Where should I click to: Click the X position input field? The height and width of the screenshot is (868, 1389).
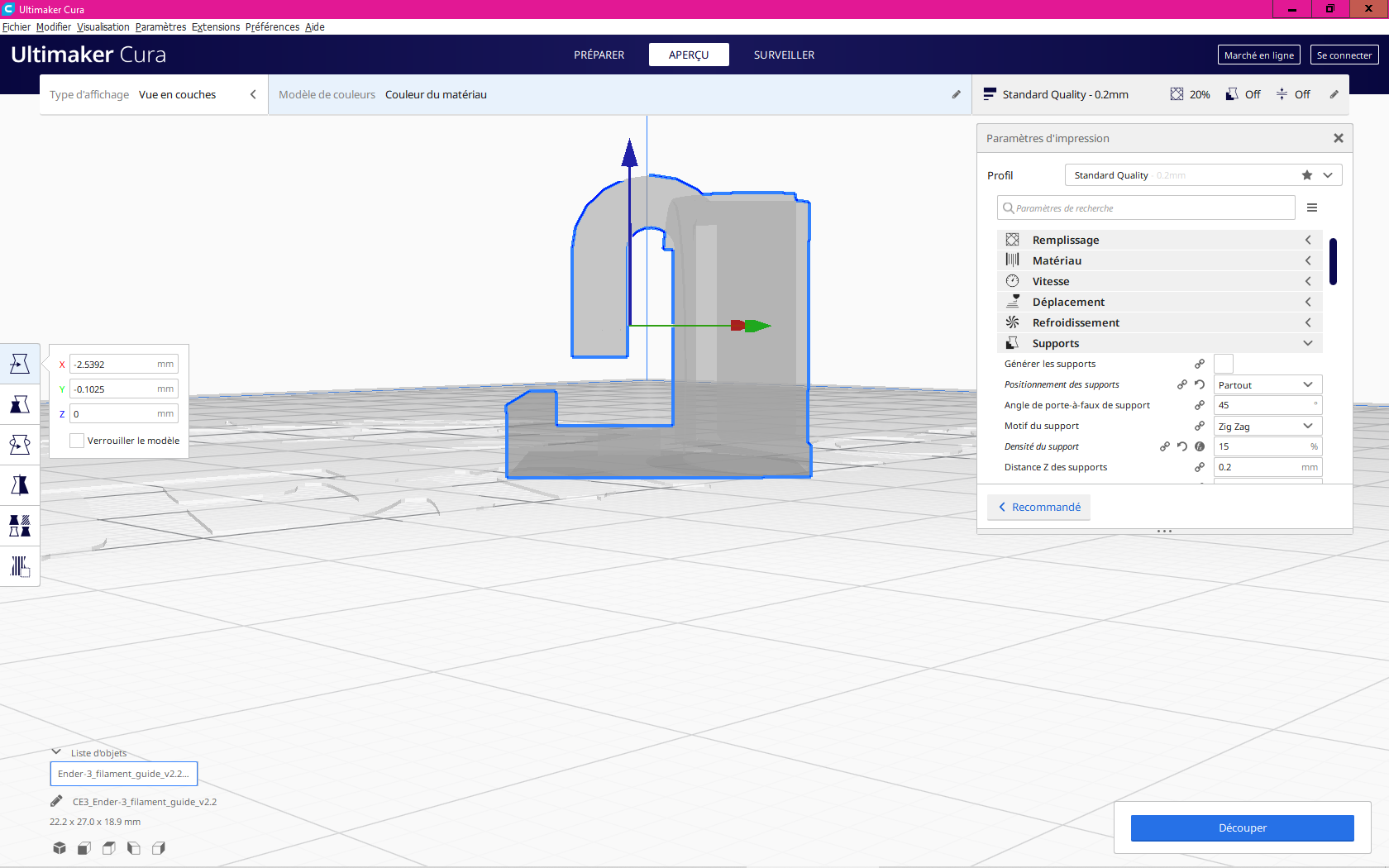click(124, 364)
